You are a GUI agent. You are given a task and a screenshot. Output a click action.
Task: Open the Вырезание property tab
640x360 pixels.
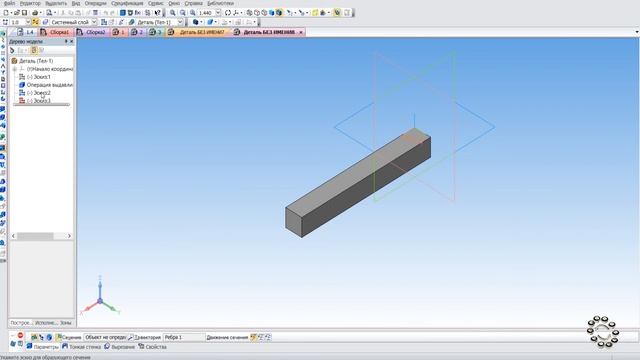[x=119, y=347]
